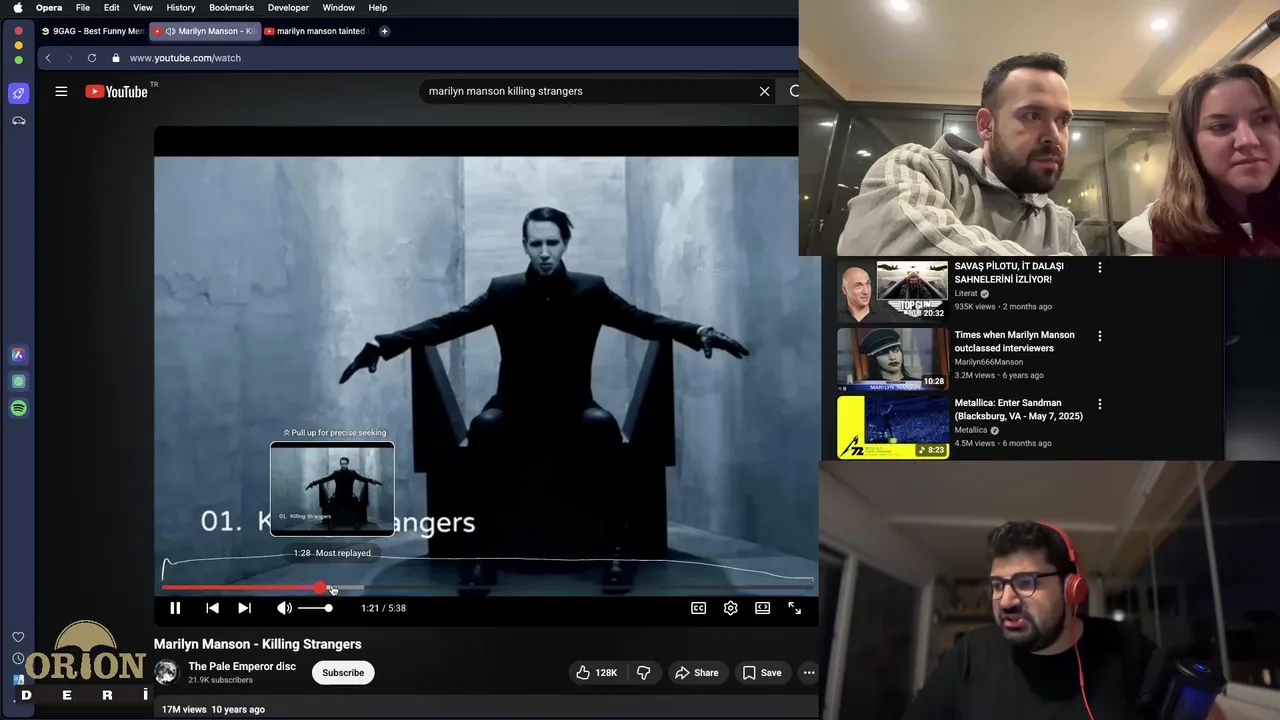
Task: Open the Developer menu
Action: point(288,7)
